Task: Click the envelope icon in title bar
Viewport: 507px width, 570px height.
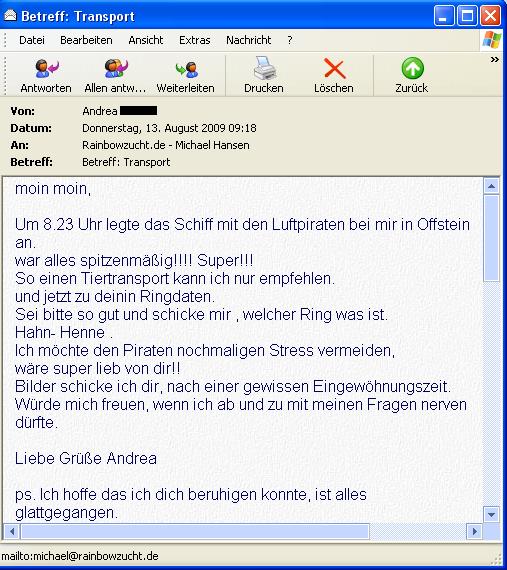Action: tap(10, 16)
